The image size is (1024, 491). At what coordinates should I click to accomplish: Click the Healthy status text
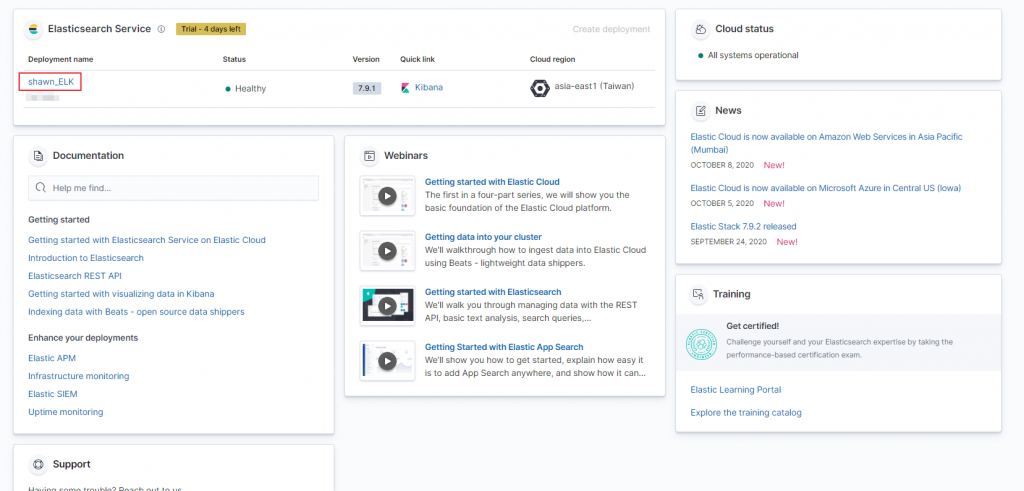tap(250, 89)
